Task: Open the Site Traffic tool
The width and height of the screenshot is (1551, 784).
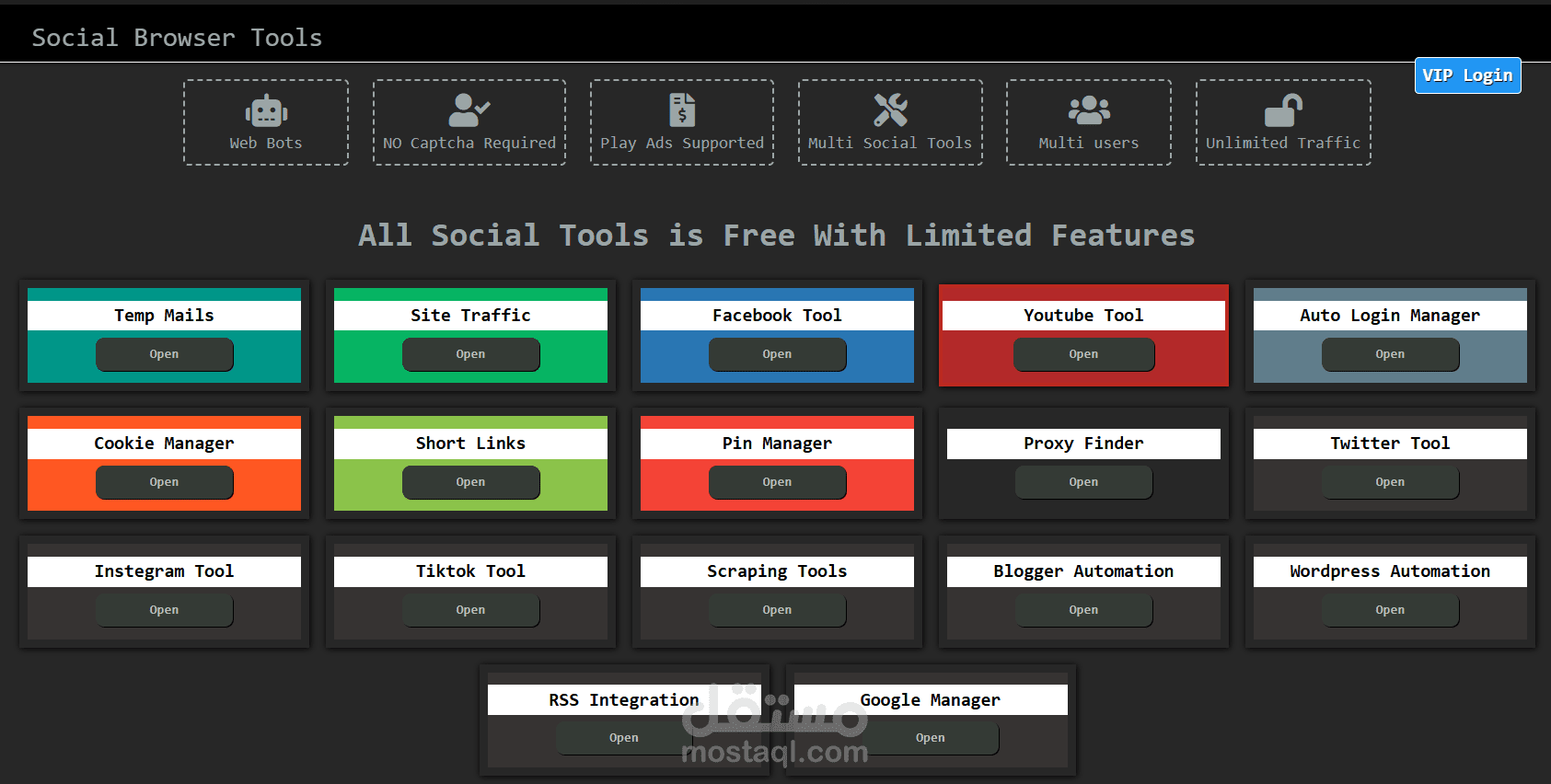Action: tap(470, 354)
